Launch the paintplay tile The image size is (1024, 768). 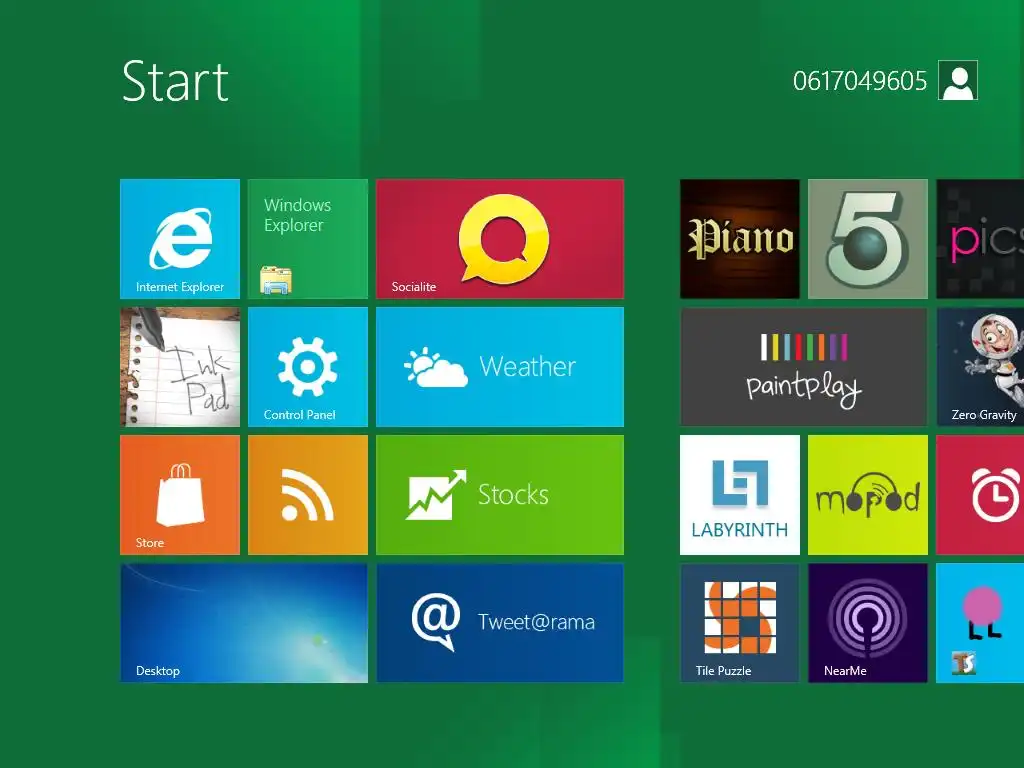point(803,367)
